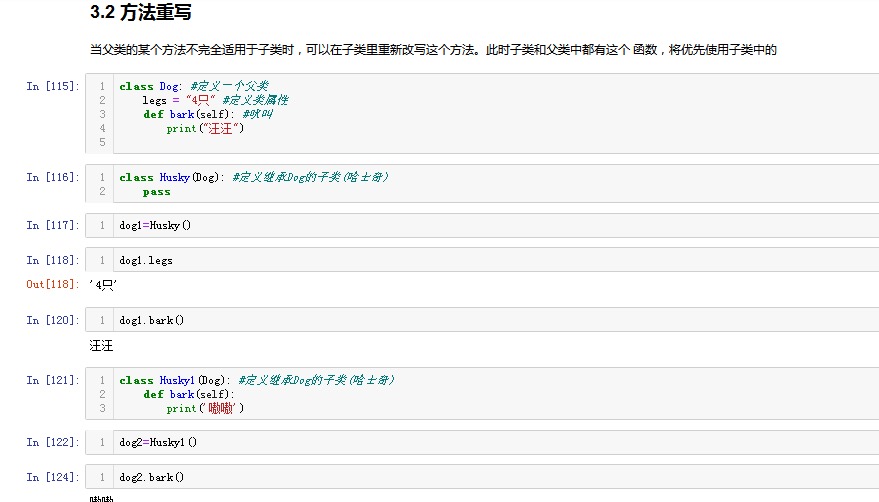This screenshot has width=879, height=502.
Task: Select the '4只' output text
Action: pos(103,285)
